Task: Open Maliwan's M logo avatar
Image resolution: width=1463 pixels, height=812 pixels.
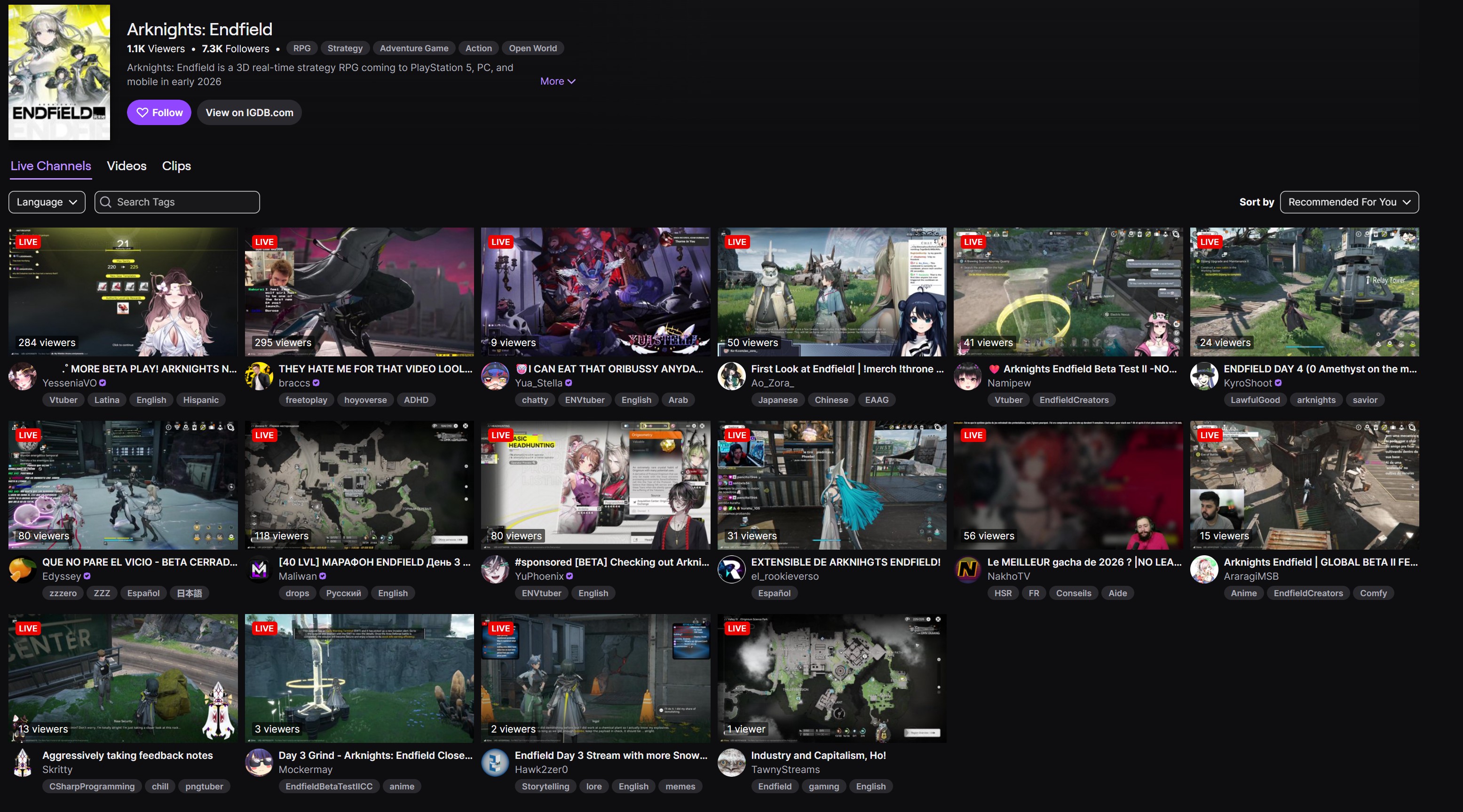Action: (x=259, y=569)
